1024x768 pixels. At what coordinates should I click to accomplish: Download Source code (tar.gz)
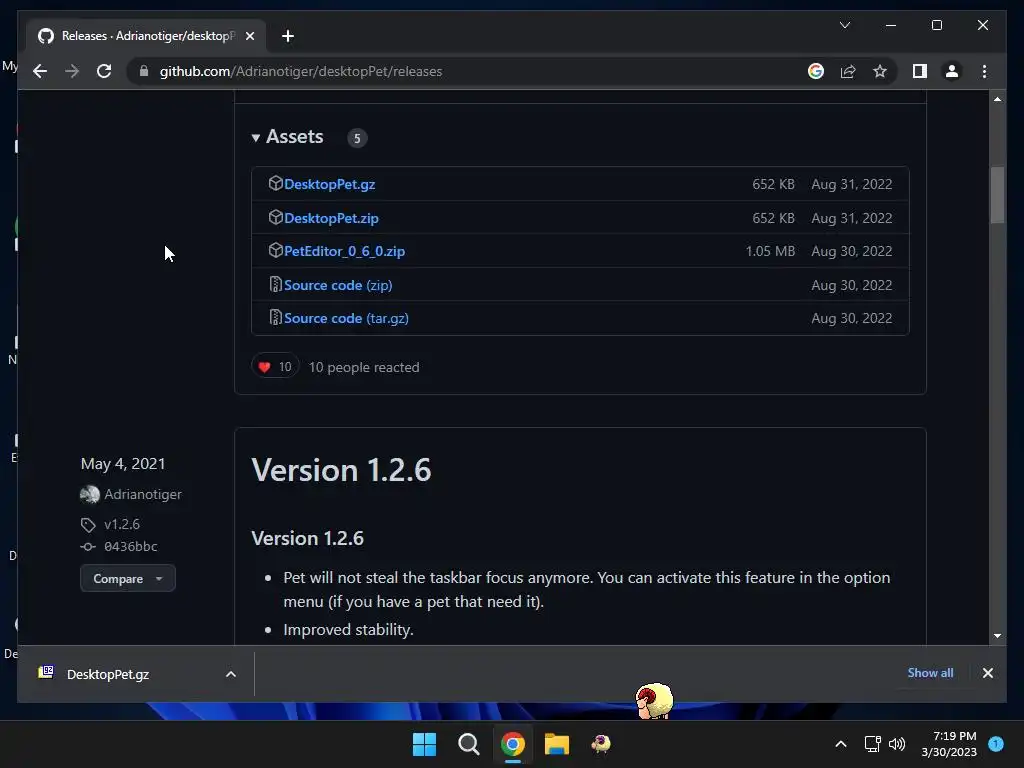click(346, 318)
